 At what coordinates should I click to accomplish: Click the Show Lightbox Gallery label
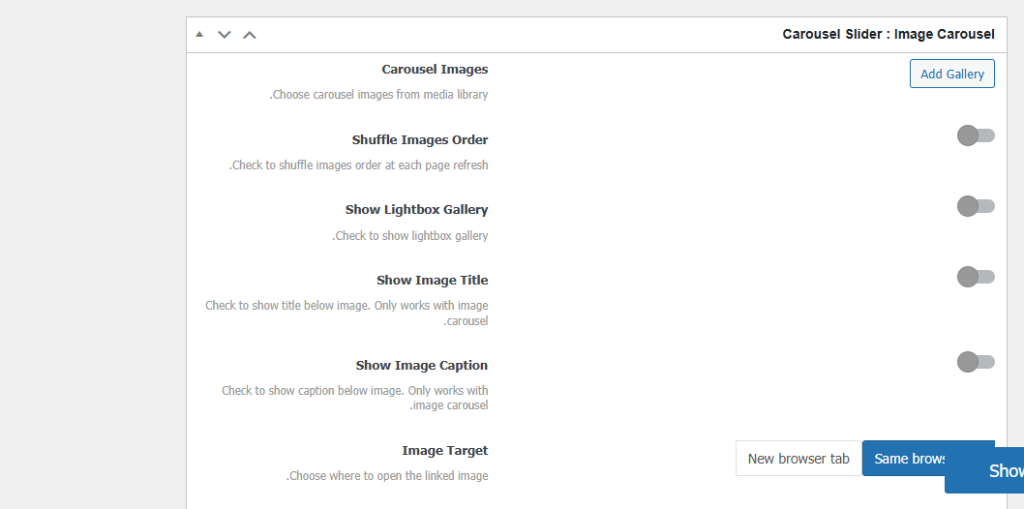[x=416, y=210]
